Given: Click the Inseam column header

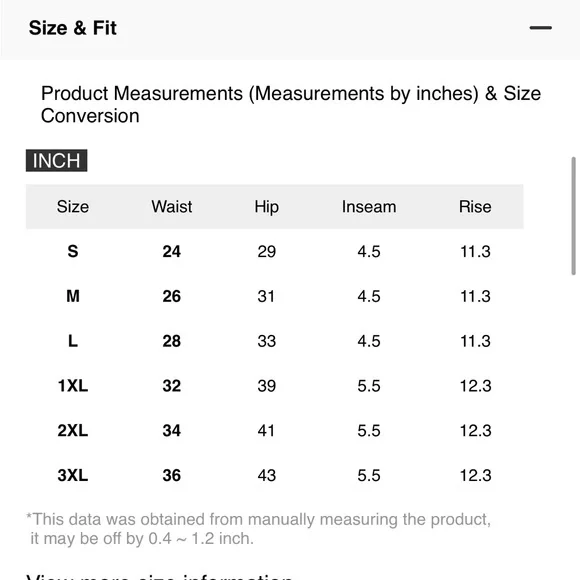Looking at the screenshot, I should (x=369, y=206).
